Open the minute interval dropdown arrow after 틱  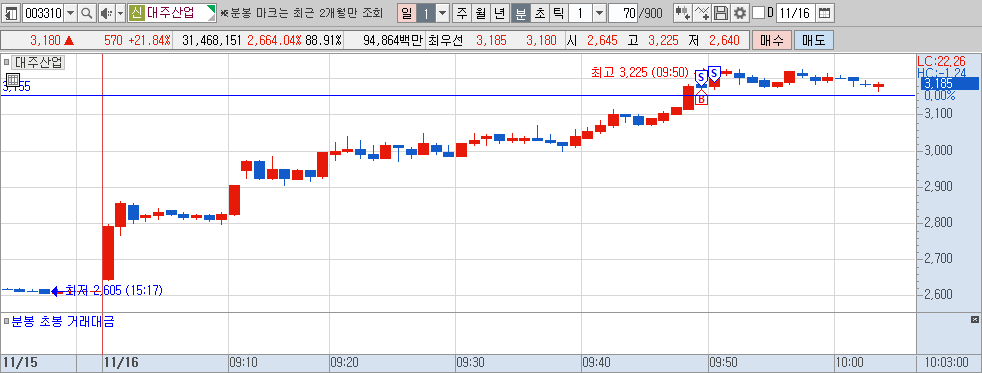click(x=599, y=13)
